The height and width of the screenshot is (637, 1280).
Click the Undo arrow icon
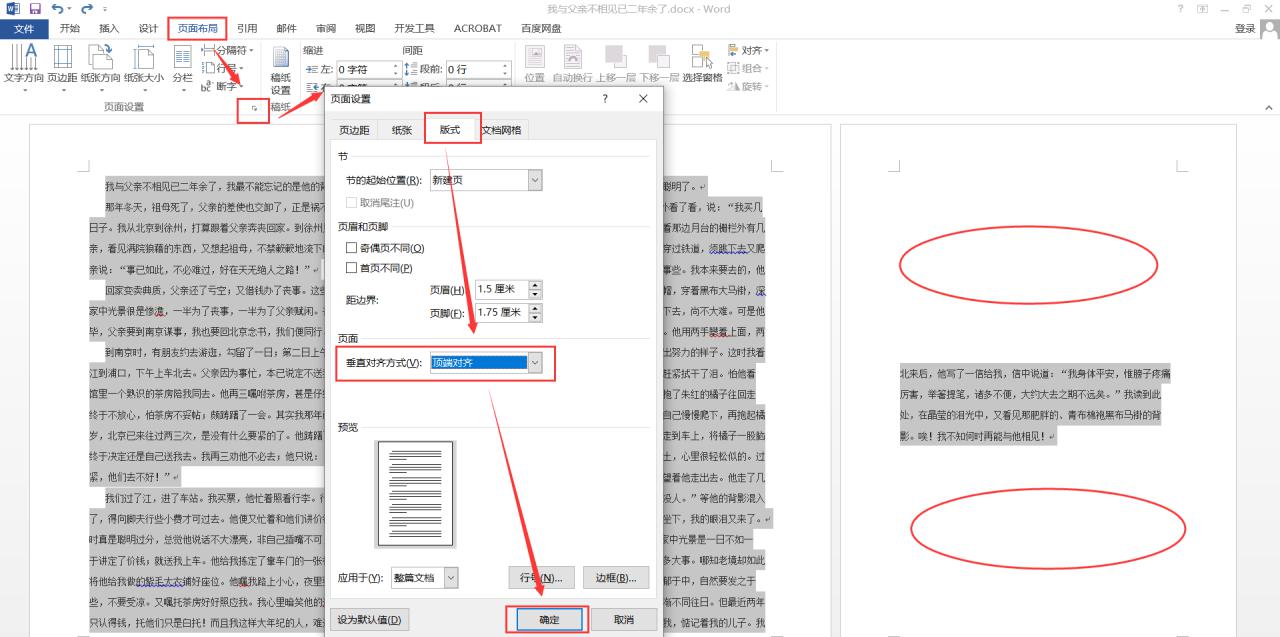coord(58,8)
